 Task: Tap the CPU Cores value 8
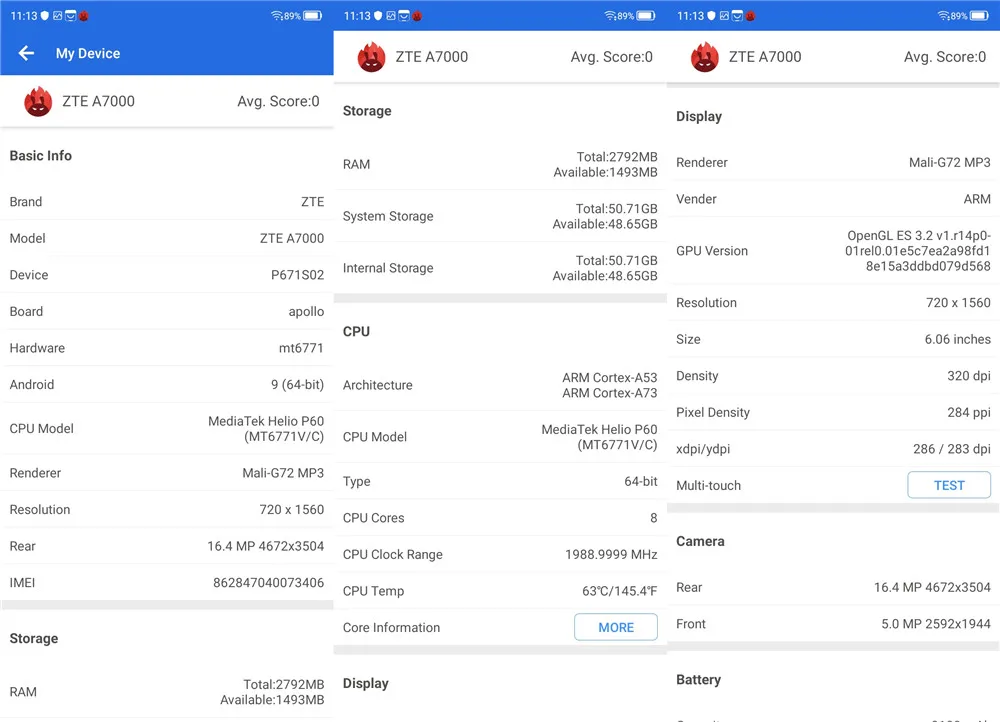point(654,518)
